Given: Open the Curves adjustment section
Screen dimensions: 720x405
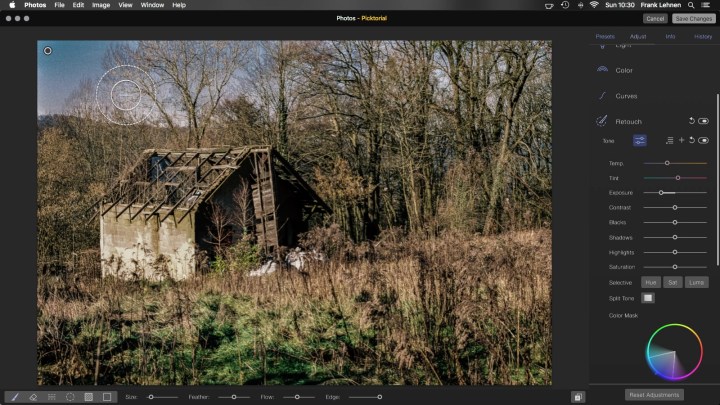Looking at the screenshot, I should 626,96.
